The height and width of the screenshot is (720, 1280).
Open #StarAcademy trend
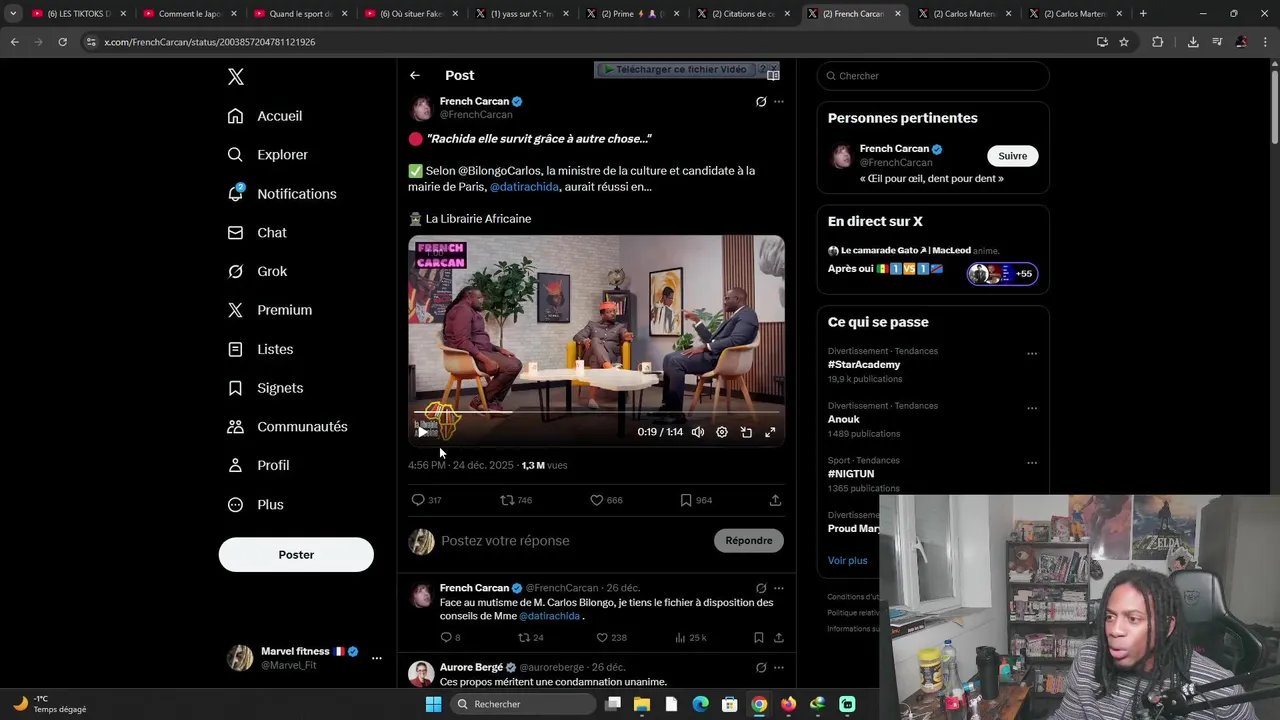(864, 365)
